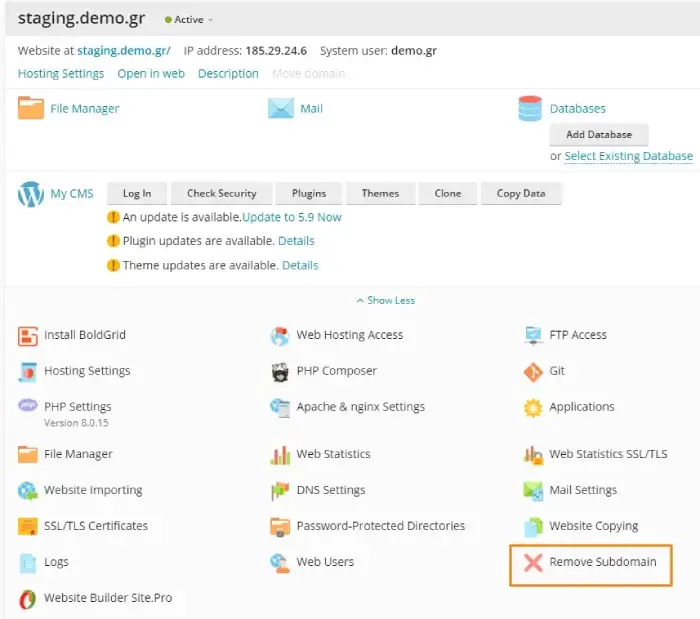Click the top File Manager text link
Screen dimensions: 700x619
point(85,108)
